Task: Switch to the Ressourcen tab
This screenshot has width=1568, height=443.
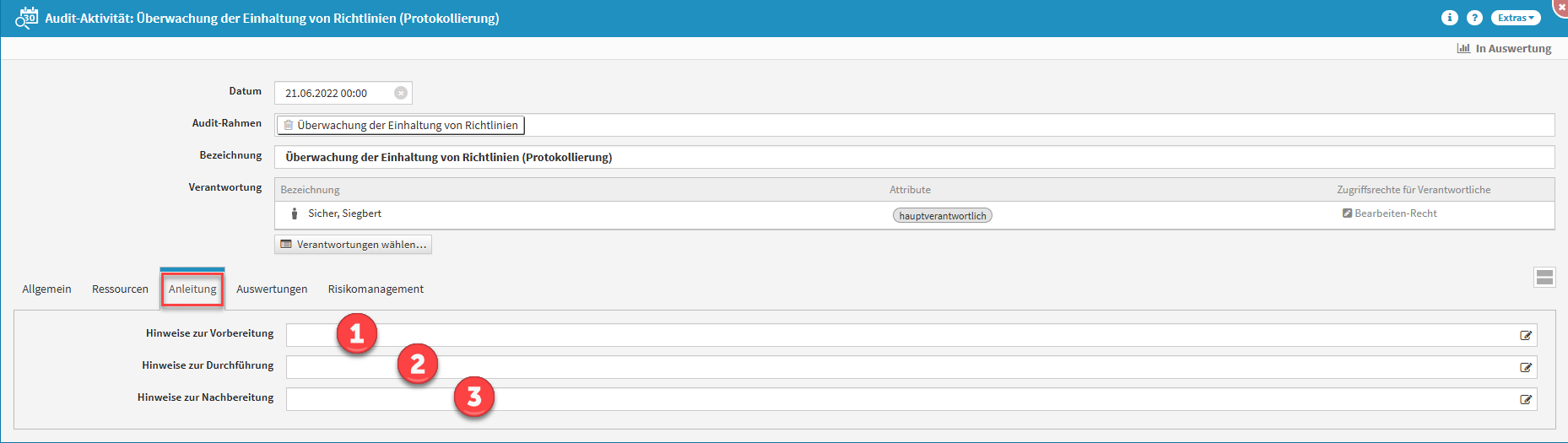Action: [x=120, y=289]
